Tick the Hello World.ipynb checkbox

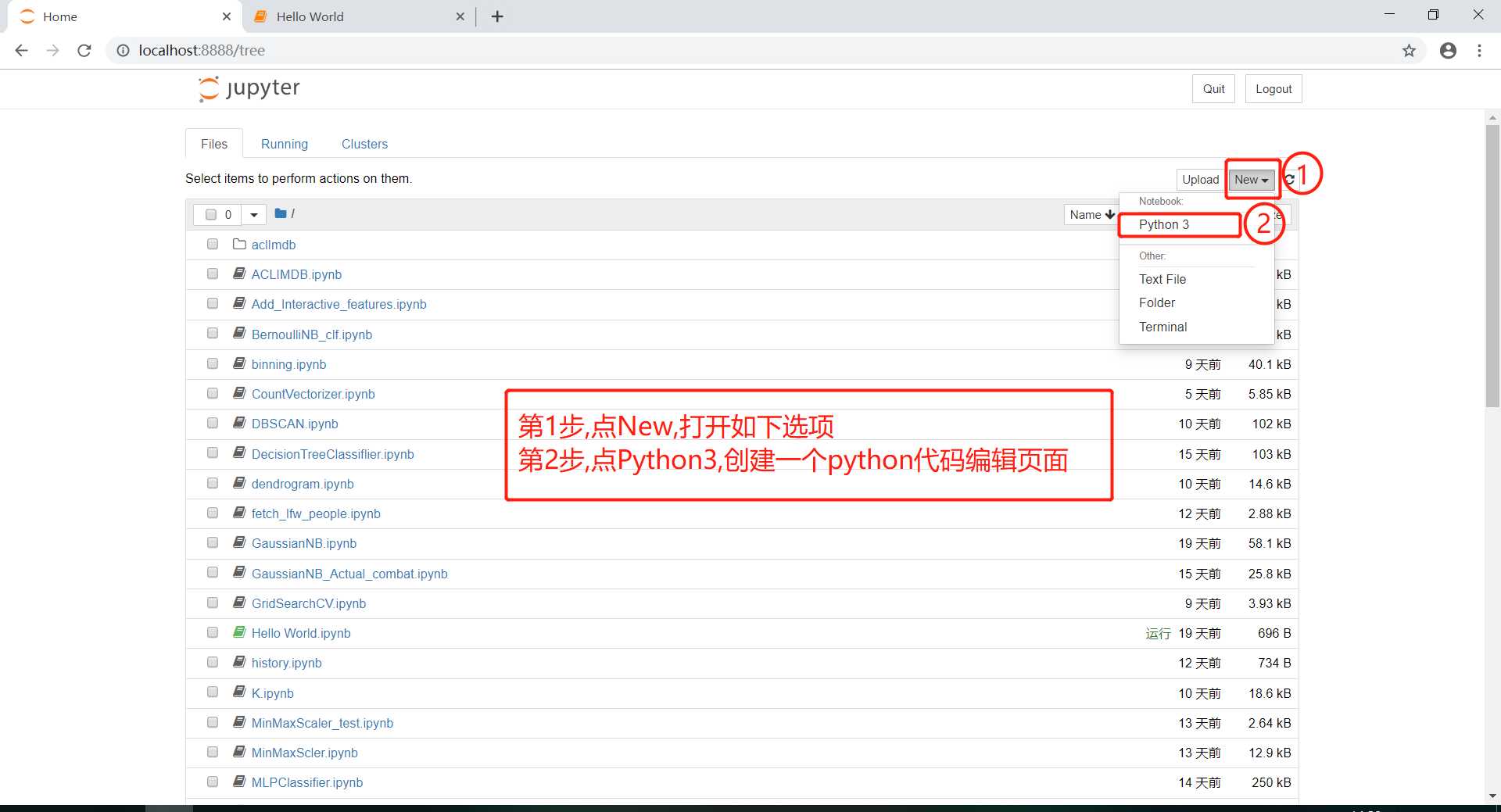point(213,632)
